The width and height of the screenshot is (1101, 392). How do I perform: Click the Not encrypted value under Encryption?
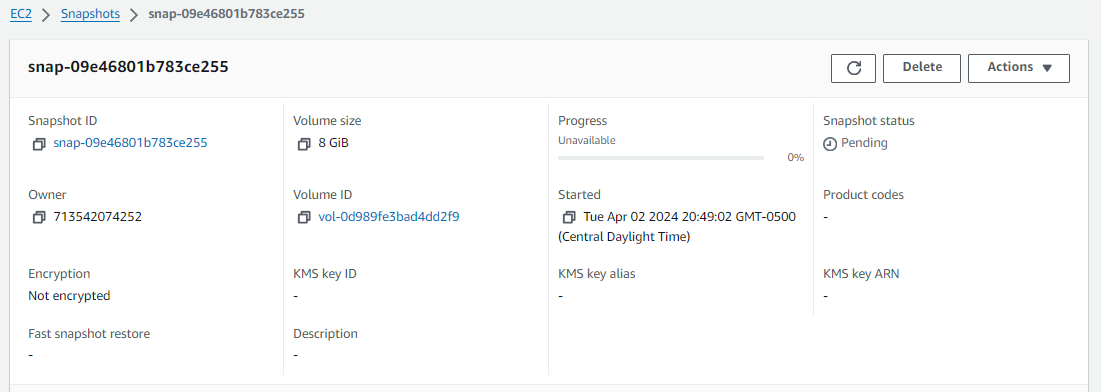[x=69, y=296]
